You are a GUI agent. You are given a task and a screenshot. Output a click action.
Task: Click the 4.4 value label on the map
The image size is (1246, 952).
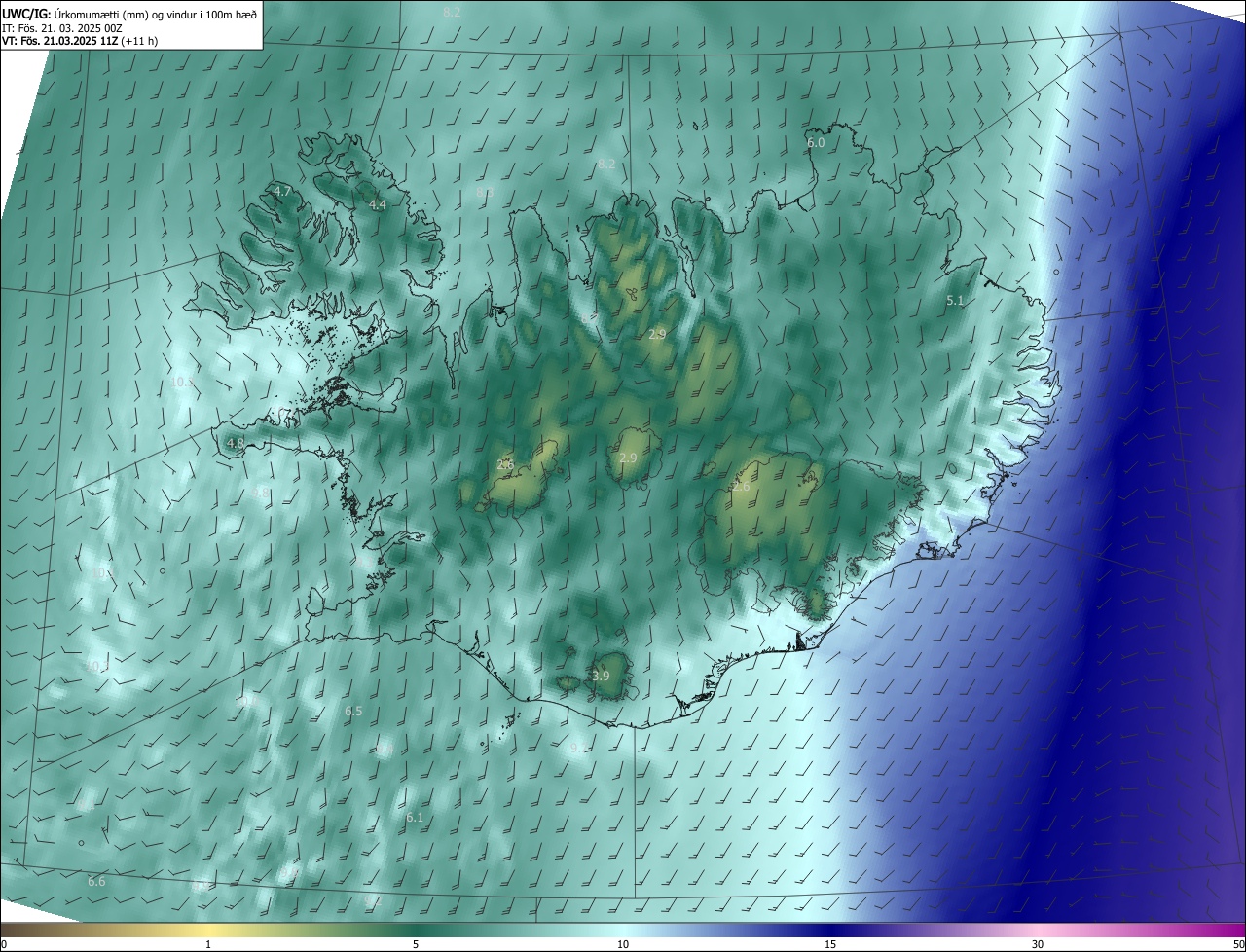[378, 205]
